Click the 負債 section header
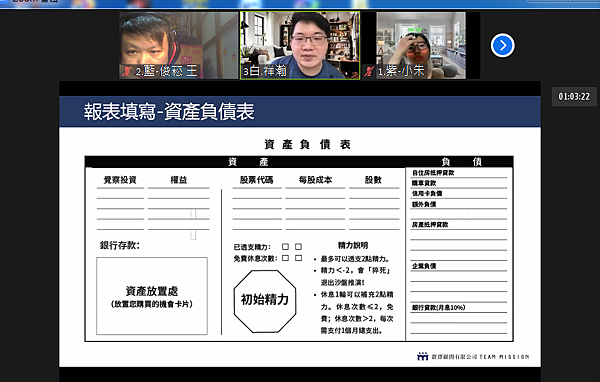The height and width of the screenshot is (382, 600). tap(461, 162)
